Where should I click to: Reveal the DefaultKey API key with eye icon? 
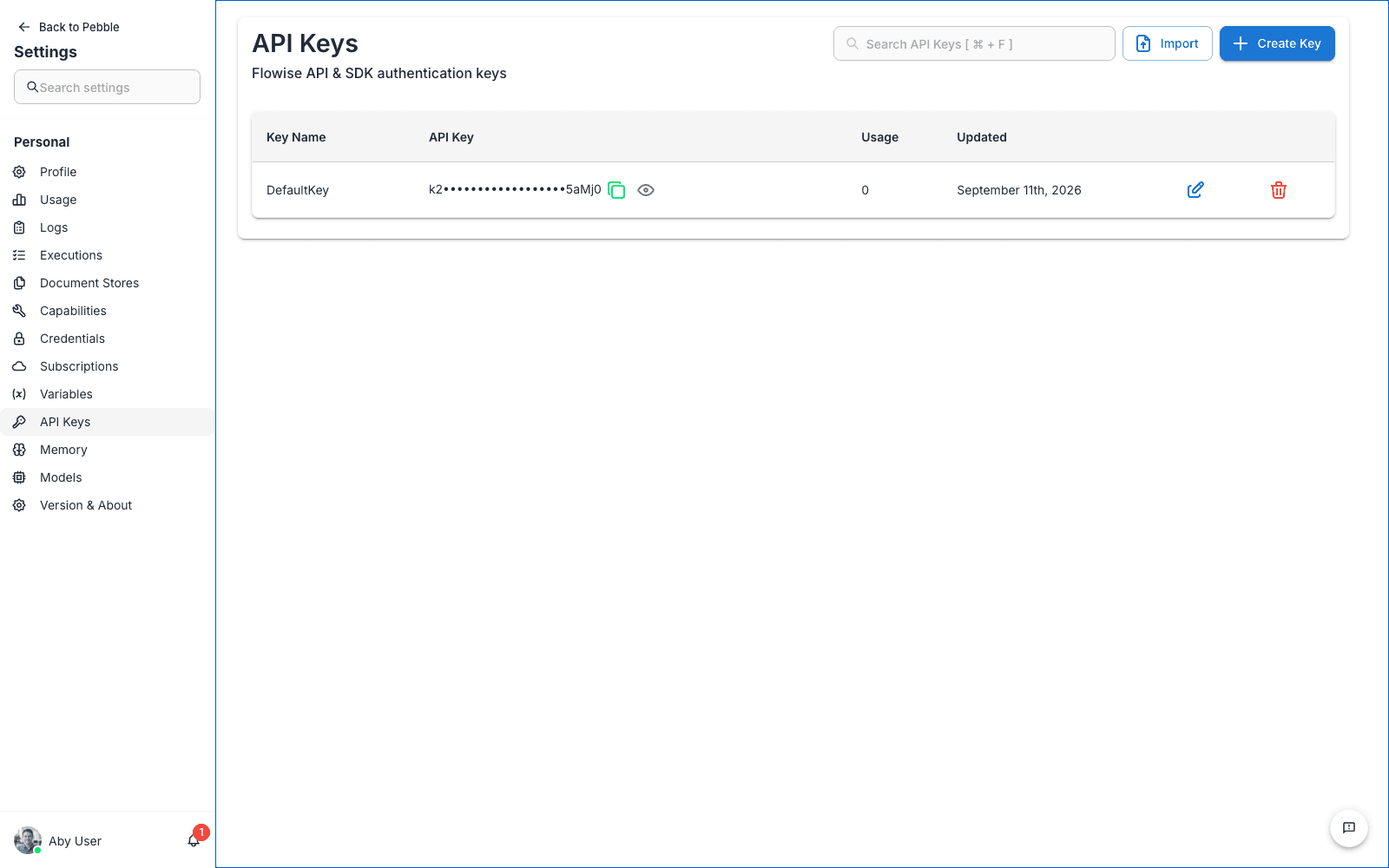646,190
